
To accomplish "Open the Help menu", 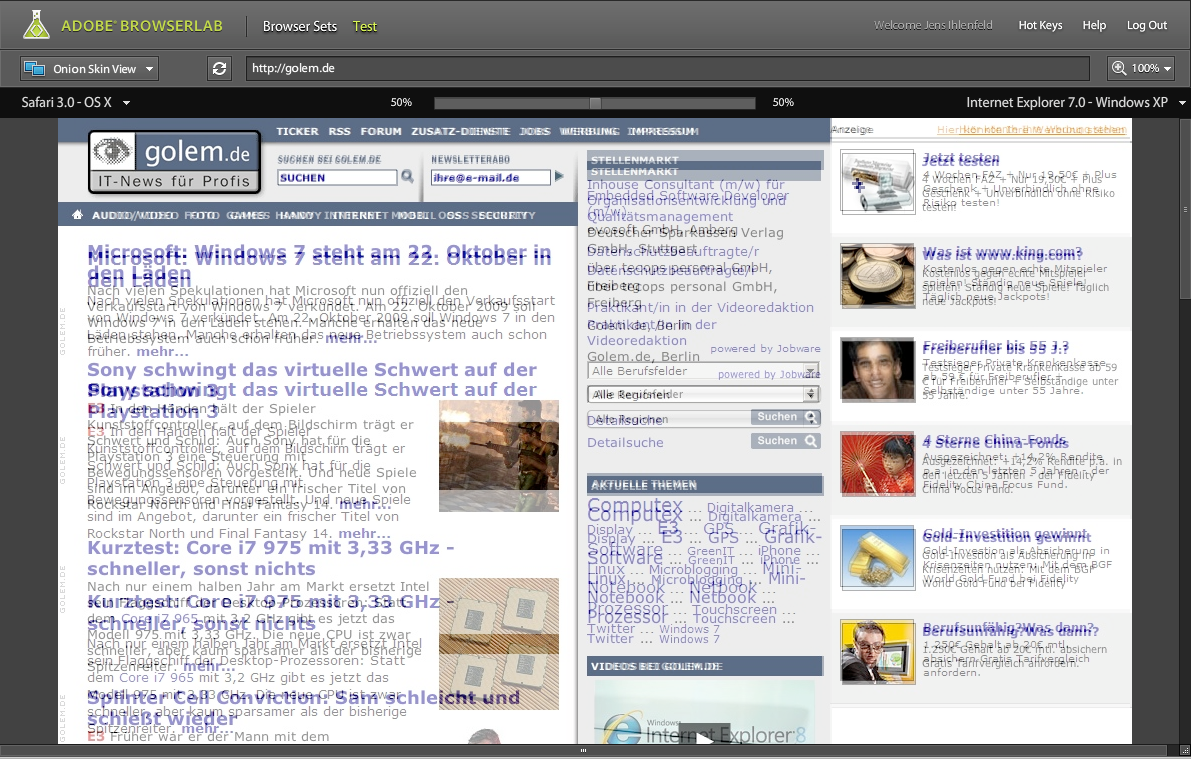I will point(1094,25).
